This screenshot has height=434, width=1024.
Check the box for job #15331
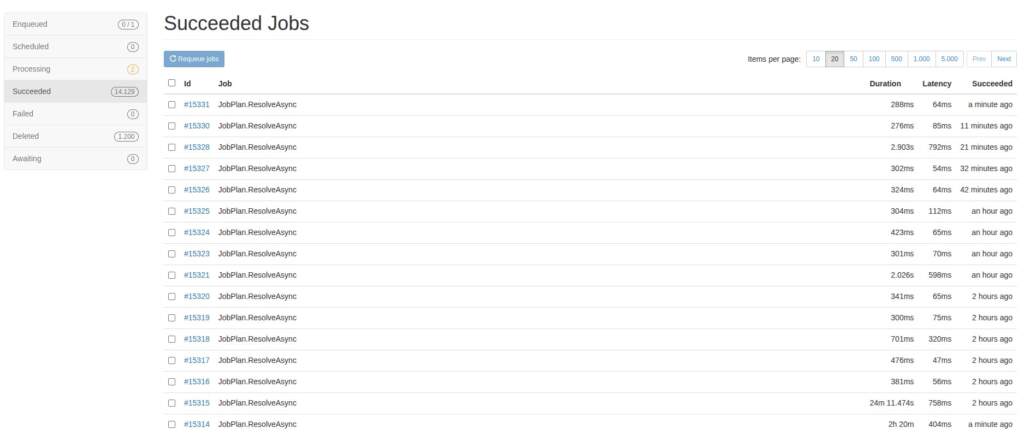coord(172,104)
